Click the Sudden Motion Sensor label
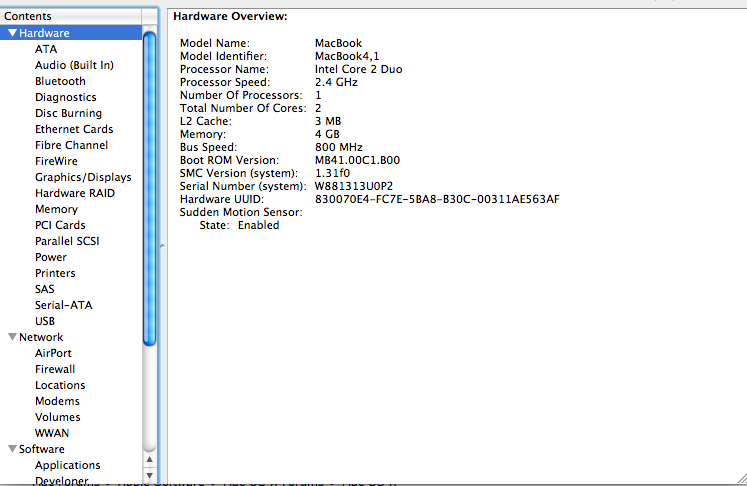This screenshot has height=486, width=747. (x=241, y=212)
